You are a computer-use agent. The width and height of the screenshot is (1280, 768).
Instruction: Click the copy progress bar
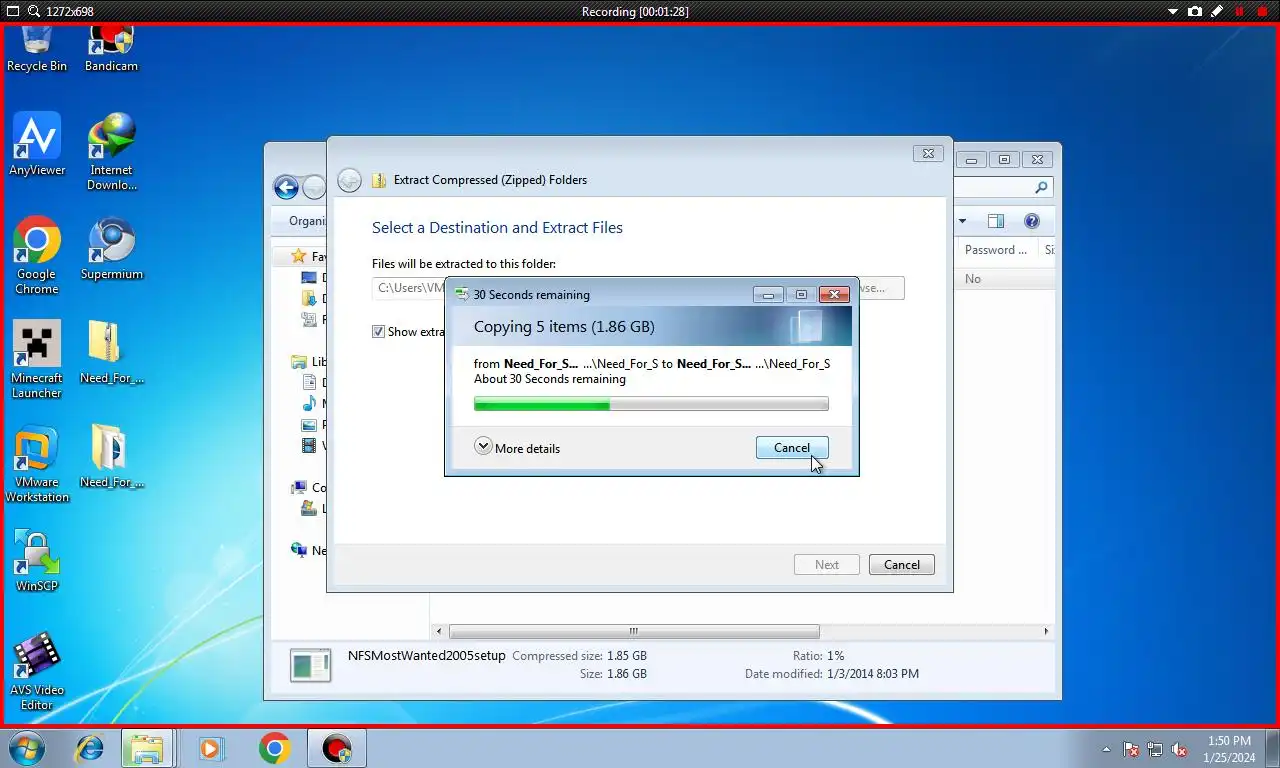pos(651,404)
